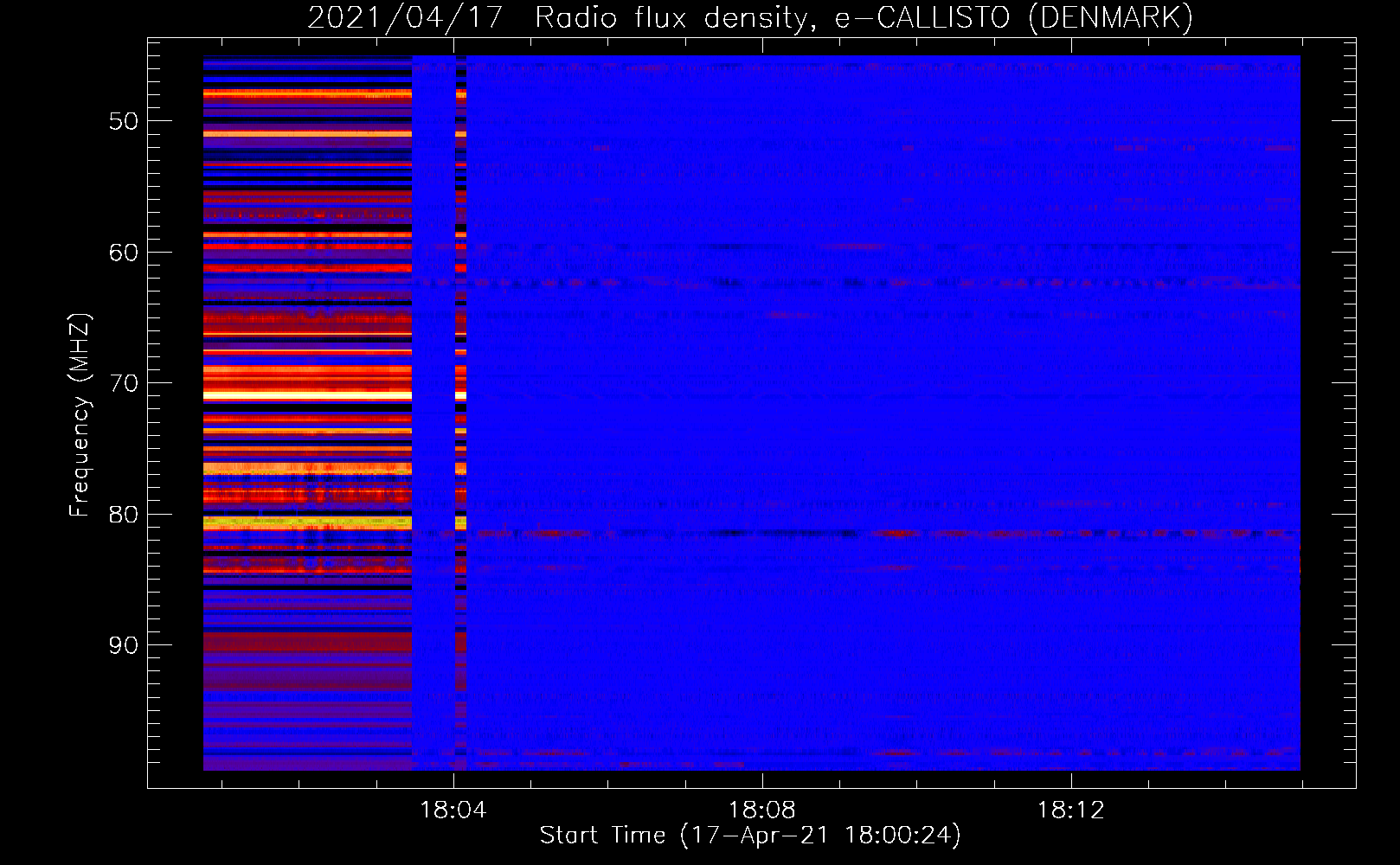This screenshot has height=865, width=1400.
Task: Click the 18:12 time tick label
Action: pos(1071,811)
